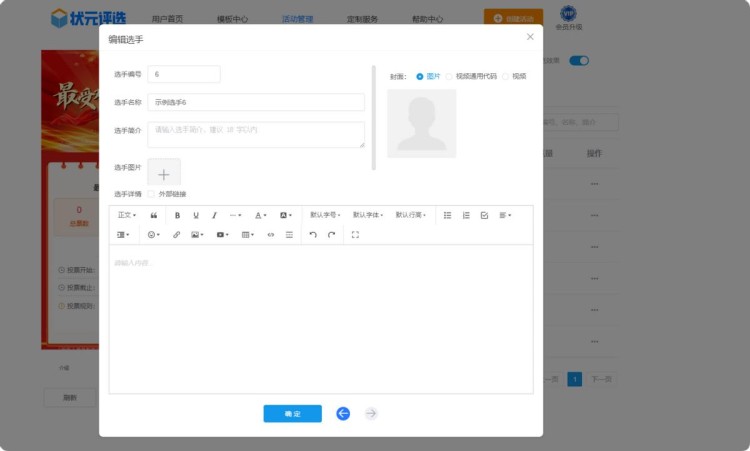Insert a hyperlink using the link icon

point(177,235)
